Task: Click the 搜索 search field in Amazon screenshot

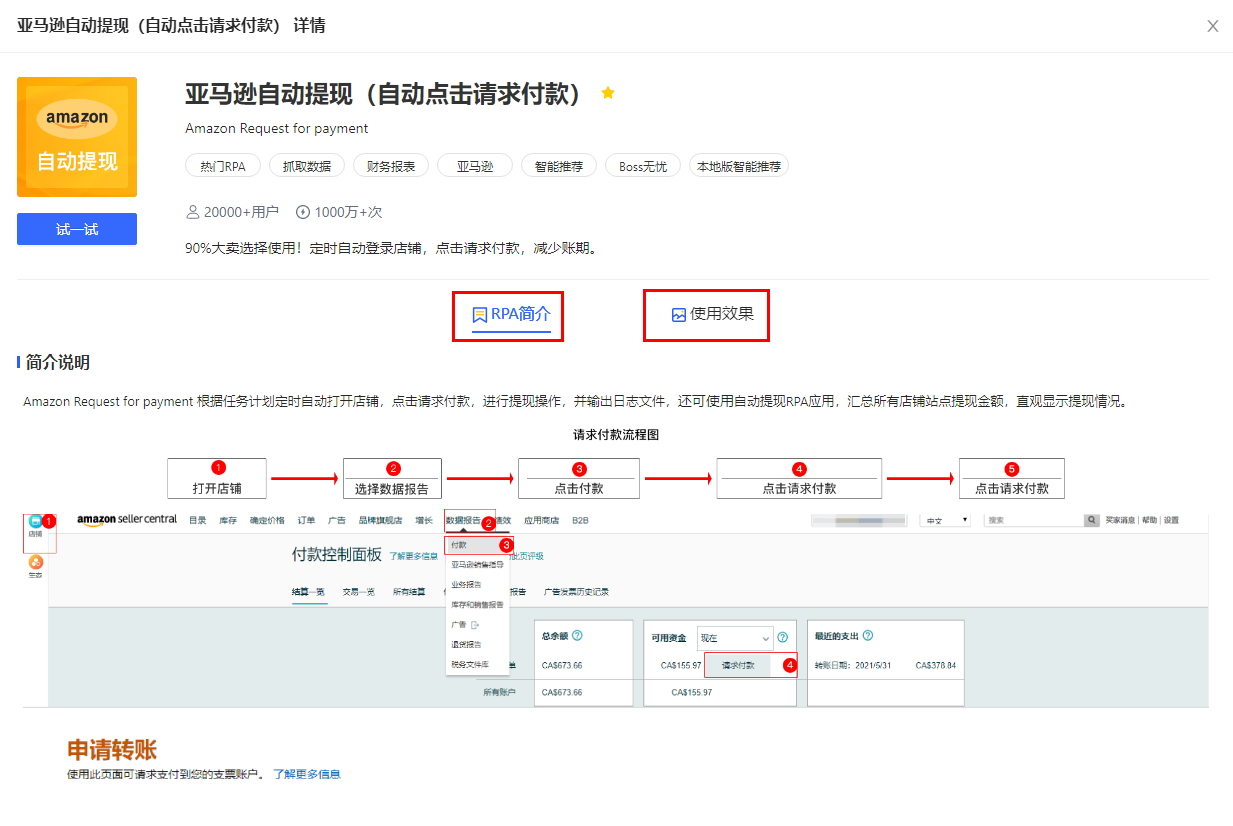Action: coord(1034,520)
